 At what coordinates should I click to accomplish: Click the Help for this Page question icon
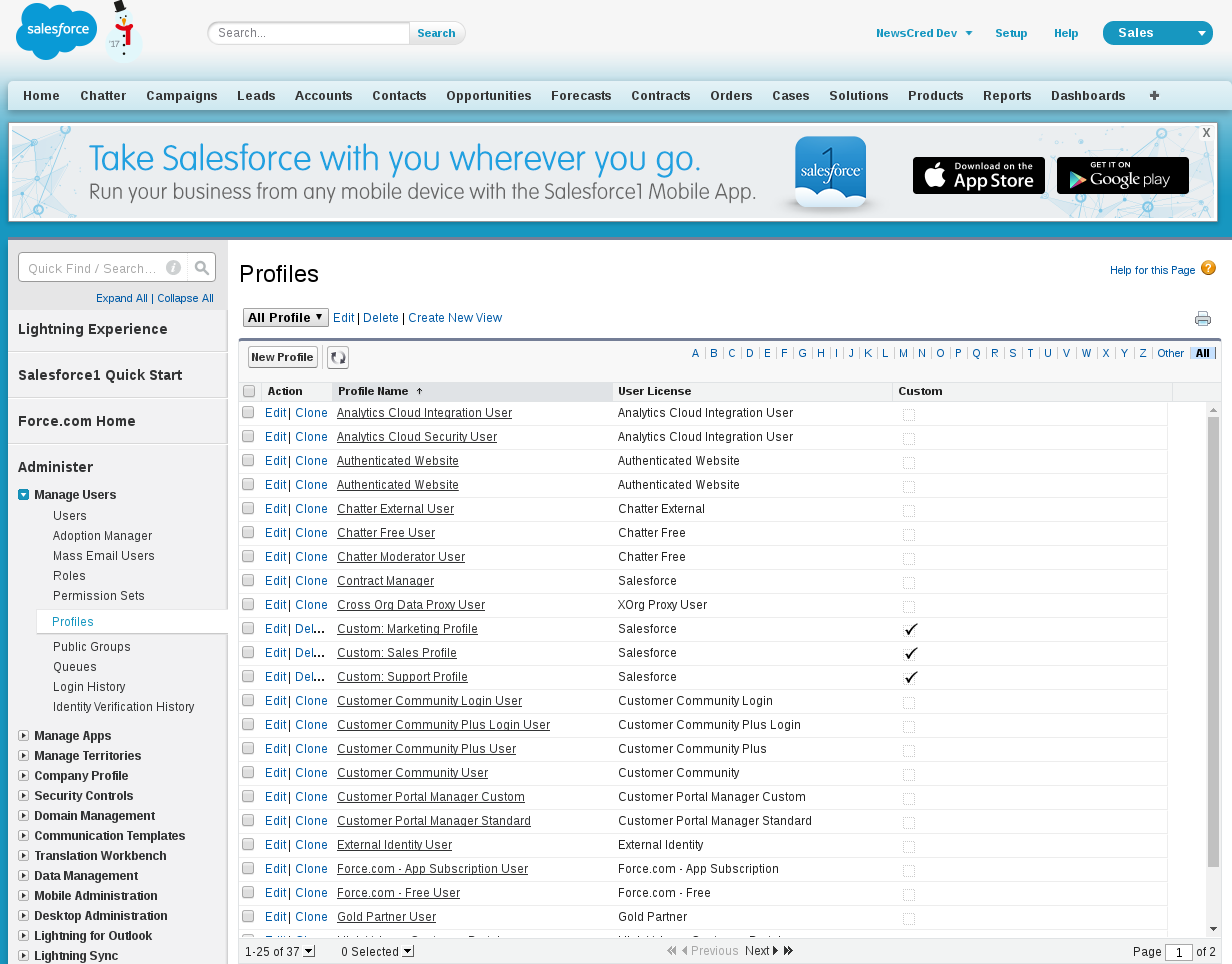point(1208,268)
